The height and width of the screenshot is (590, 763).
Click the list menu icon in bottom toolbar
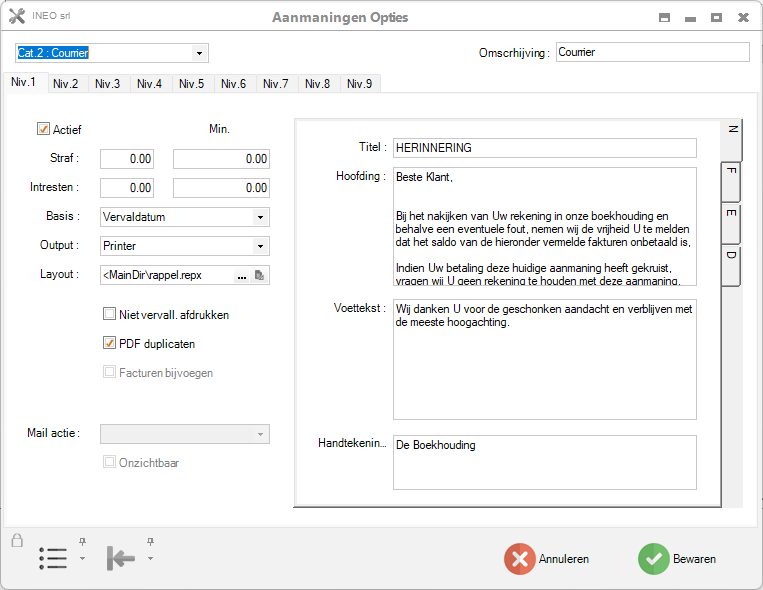pos(53,558)
